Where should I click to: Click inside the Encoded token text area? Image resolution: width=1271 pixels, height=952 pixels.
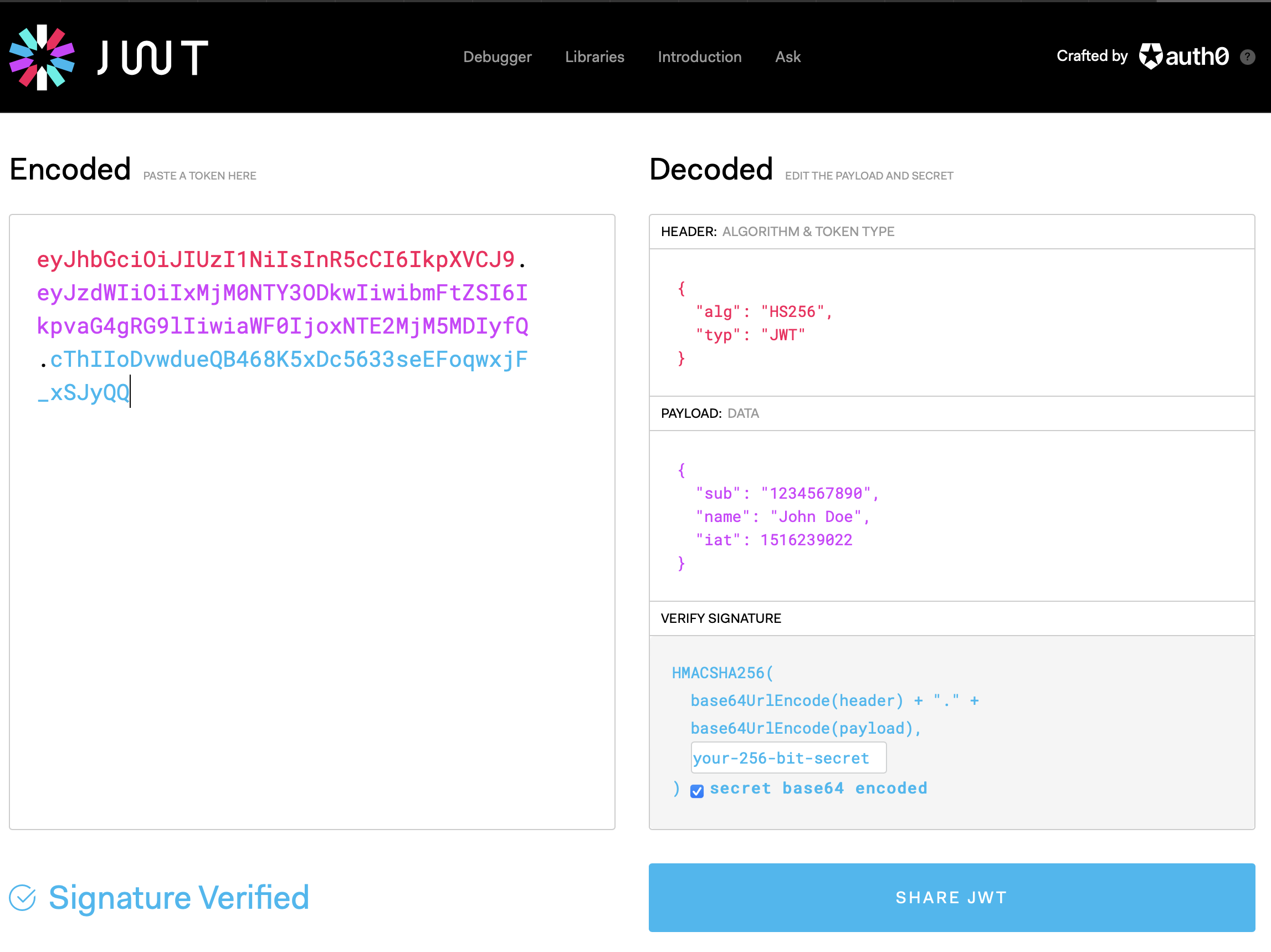pos(312,521)
